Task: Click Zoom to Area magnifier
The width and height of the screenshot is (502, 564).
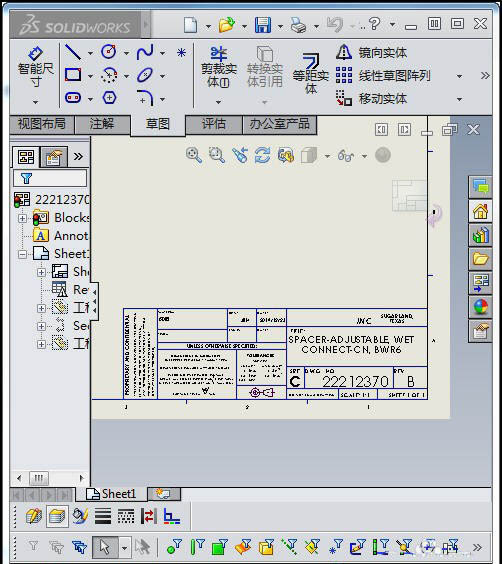Action: click(217, 155)
